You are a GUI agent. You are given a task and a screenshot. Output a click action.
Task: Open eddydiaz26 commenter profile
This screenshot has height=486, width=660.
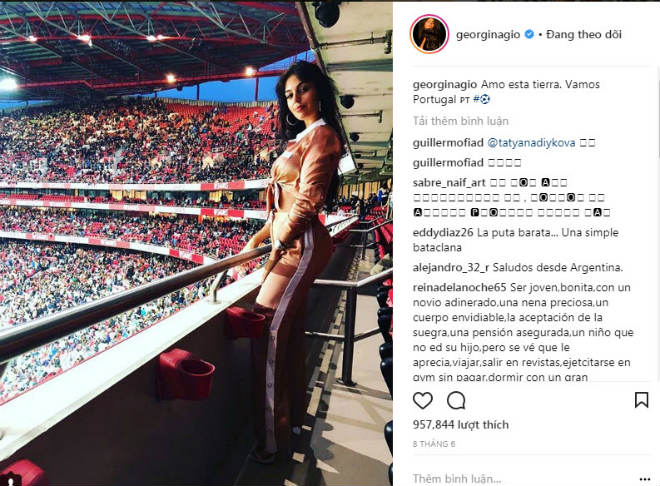tap(443, 232)
